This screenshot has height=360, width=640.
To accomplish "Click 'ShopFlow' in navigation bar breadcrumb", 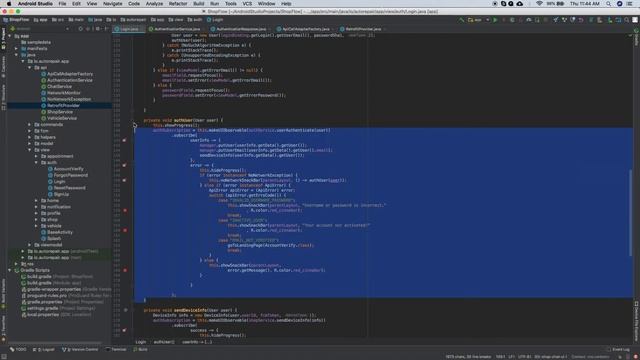I will (x=16, y=20).
